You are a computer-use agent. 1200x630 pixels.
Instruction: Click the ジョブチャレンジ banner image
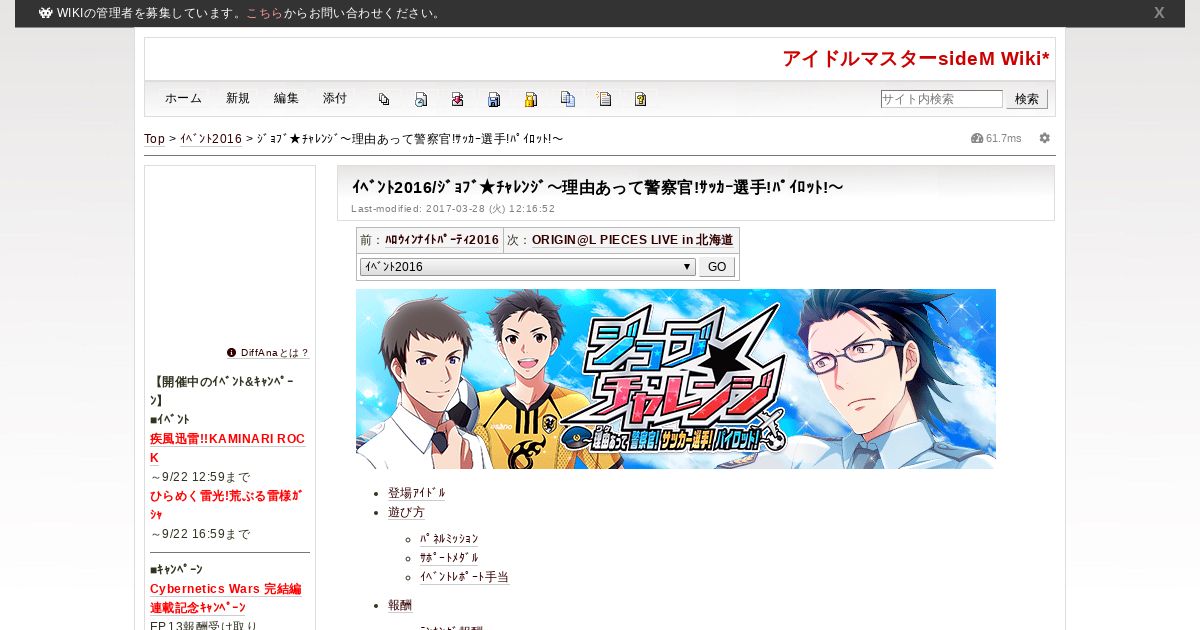tap(676, 379)
